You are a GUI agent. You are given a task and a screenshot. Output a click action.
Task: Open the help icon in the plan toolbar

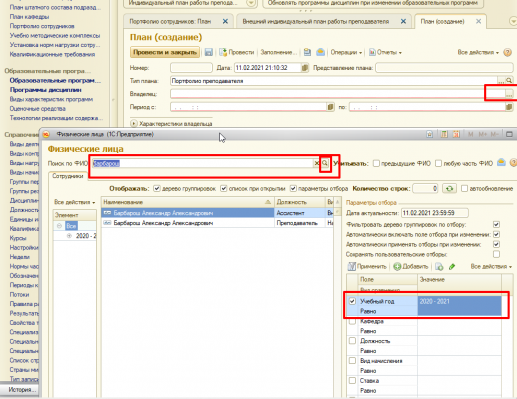pos(507,52)
